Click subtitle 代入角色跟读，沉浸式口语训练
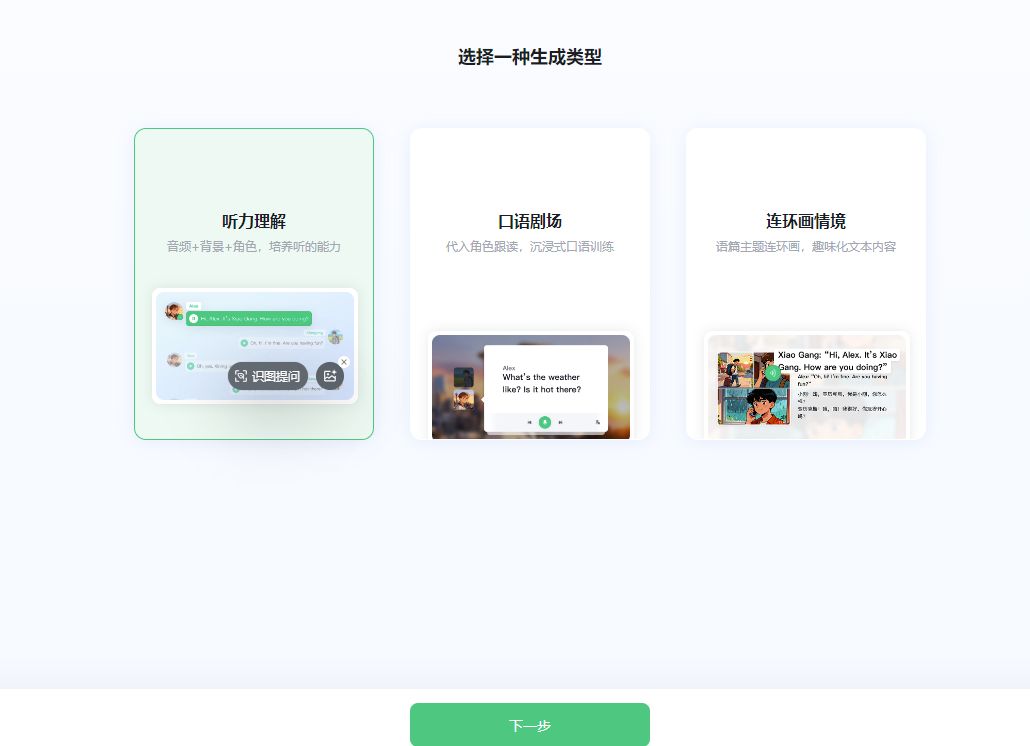 (x=529, y=246)
